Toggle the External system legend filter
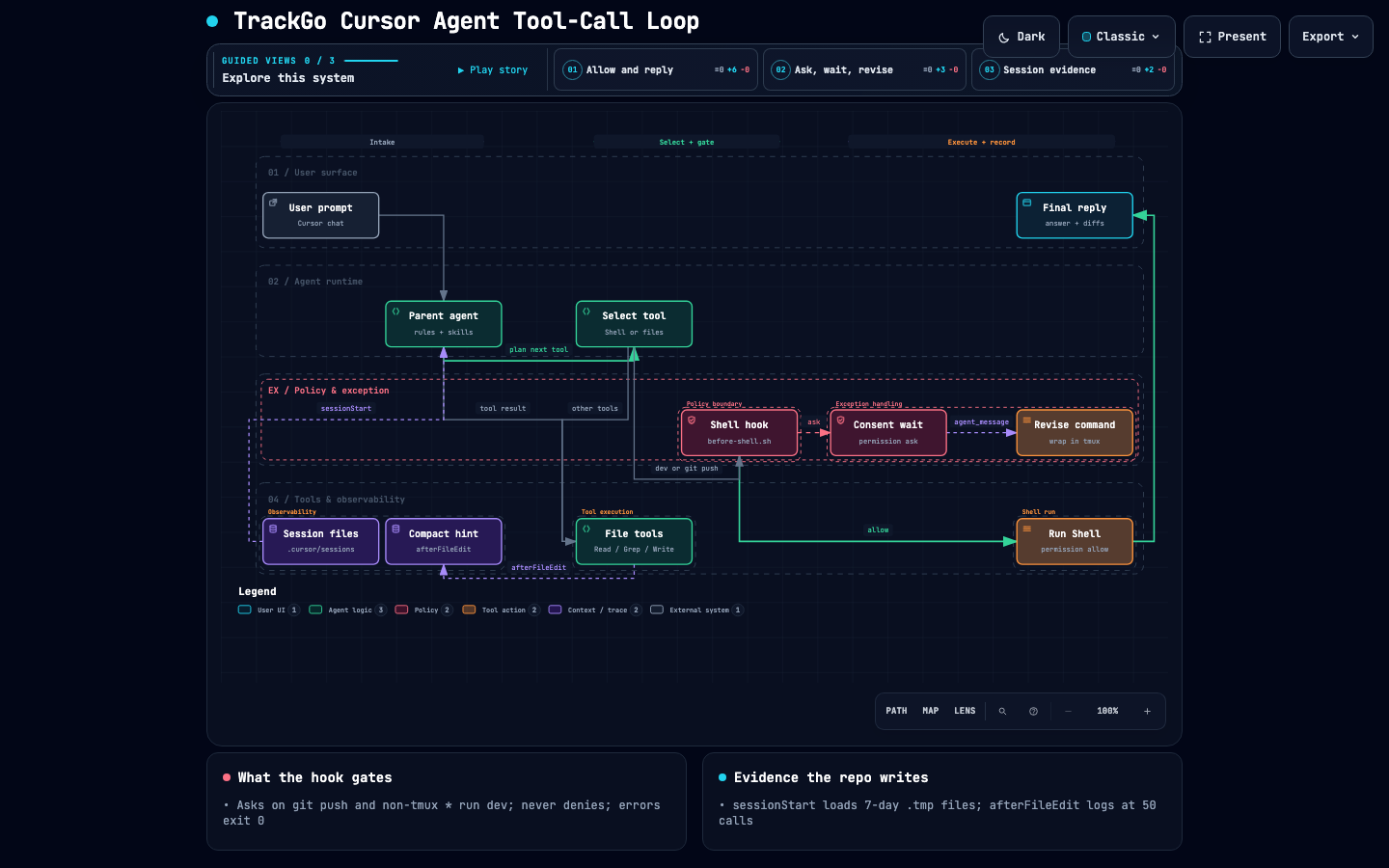 696,610
